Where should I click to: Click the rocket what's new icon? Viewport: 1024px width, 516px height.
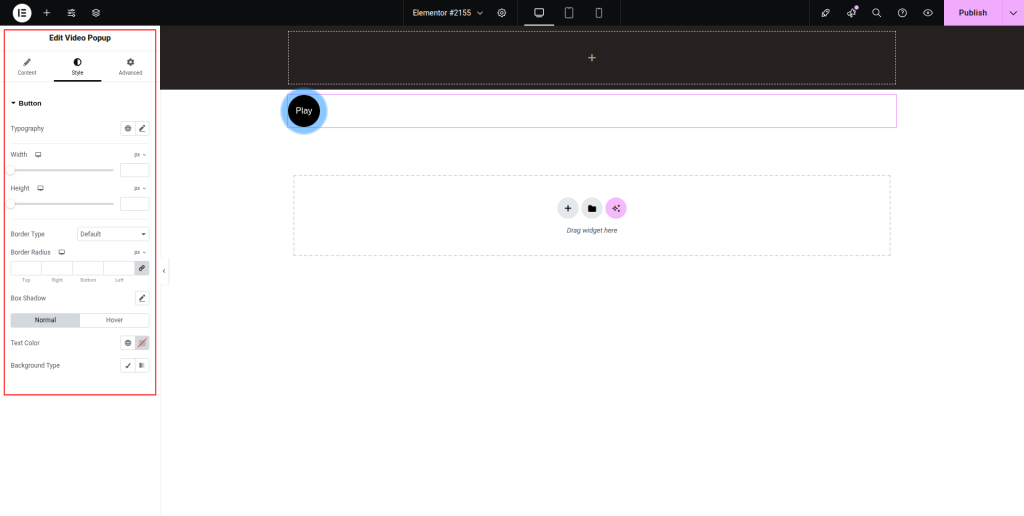point(825,12)
